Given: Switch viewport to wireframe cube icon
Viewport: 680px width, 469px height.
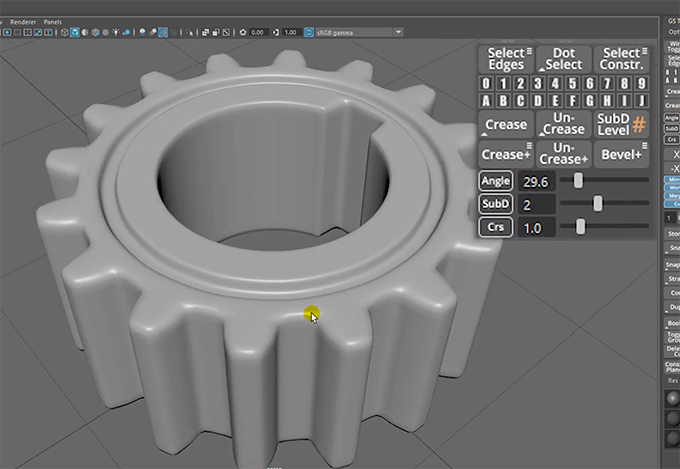Looking at the screenshot, I should (65, 33).
